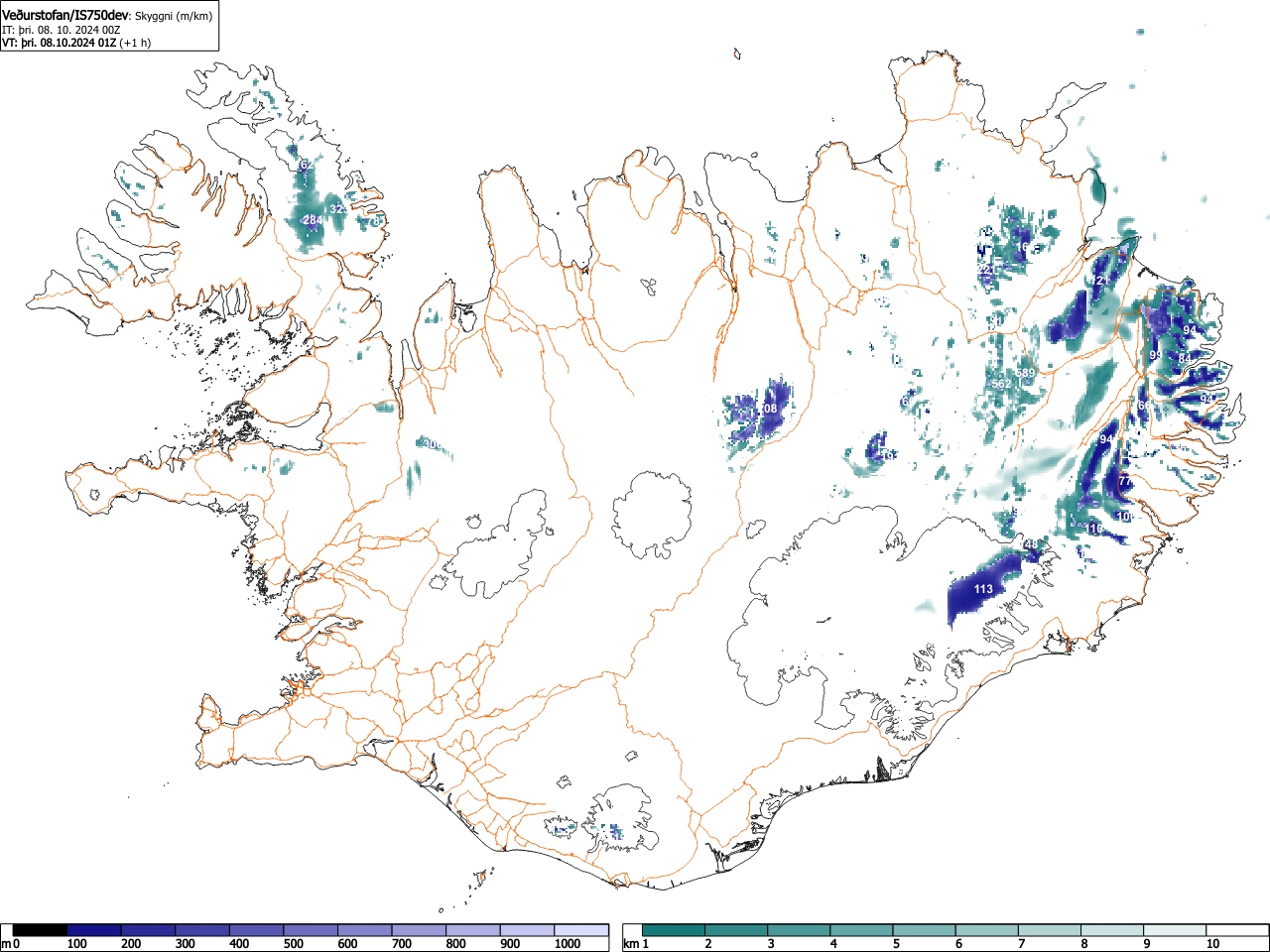Pick the 200–300 m legend swatch
The width and height of the screenshot is (1270, 952).
pyautogui.click(x=149, y=930)
